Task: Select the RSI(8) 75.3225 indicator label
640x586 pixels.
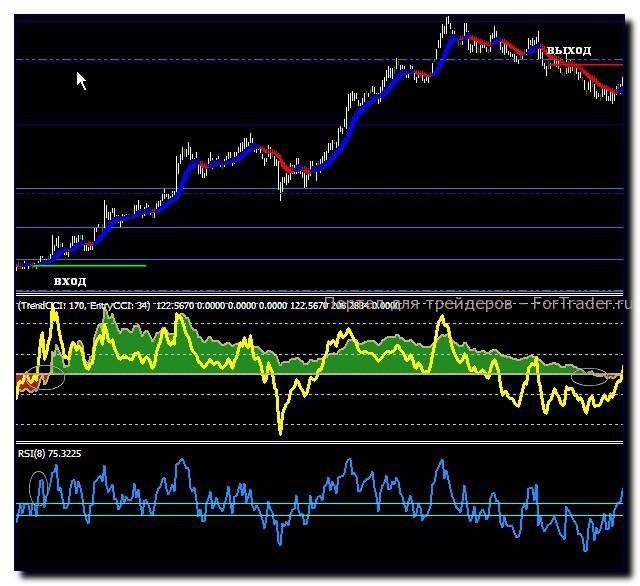Action: coord(49,453)
